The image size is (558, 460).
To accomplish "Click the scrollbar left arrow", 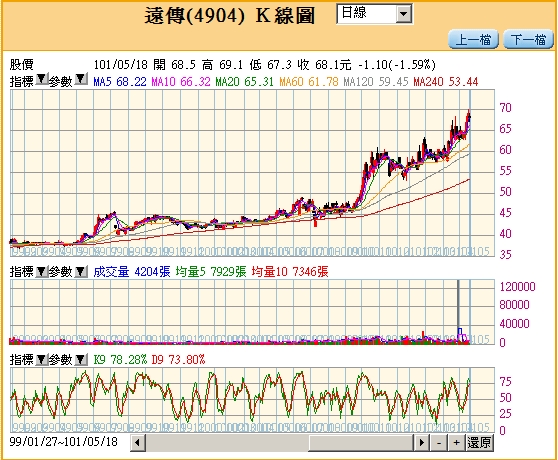I will point(138,443).
